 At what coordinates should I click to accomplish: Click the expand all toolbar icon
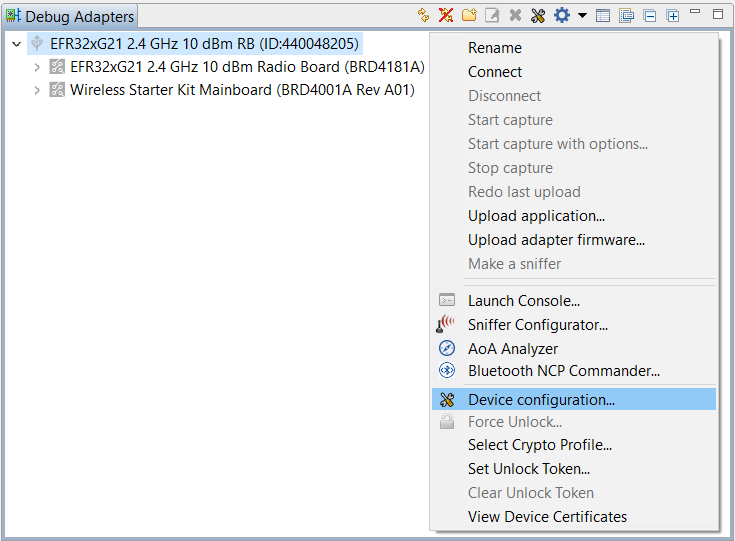tap(673, 15)
